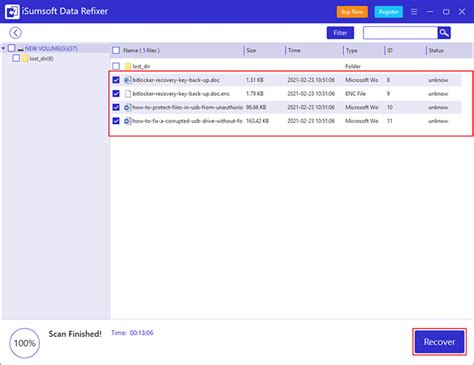Toggle the Name select-all header checkbox

pos(116,50)
